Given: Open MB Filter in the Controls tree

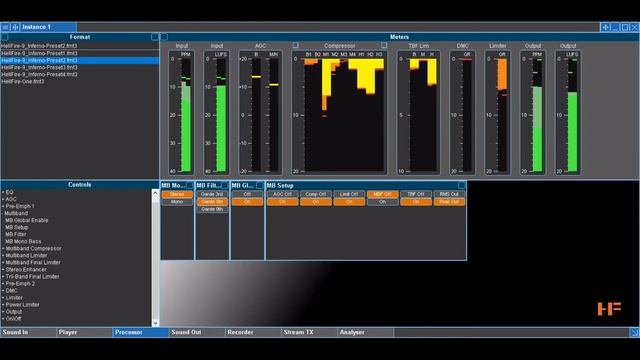Looking at the screenshot, I should click(x=16, y=234).
